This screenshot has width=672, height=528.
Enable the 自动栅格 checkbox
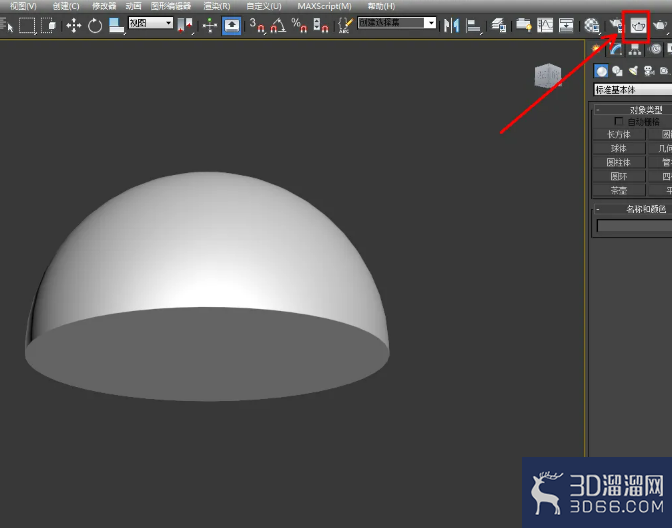pyautogui.click(x=618, y=121)
